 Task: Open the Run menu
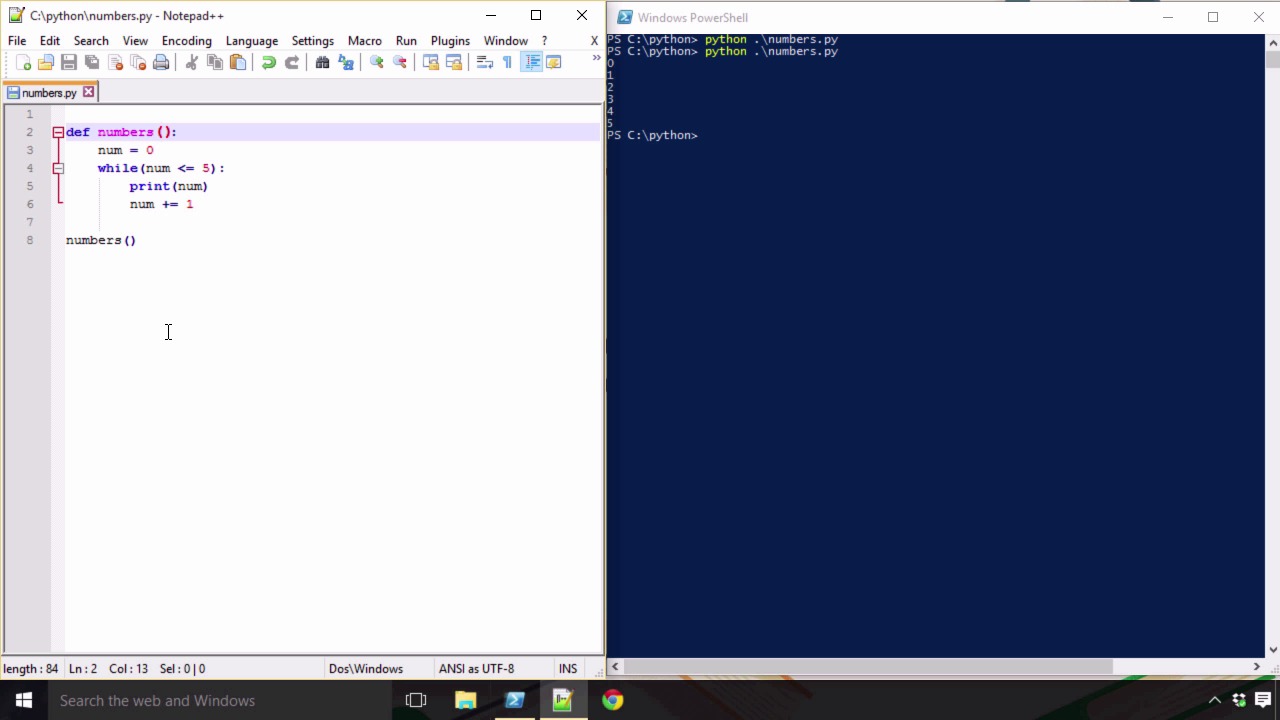pyautogui.click(x=406, y=41)
